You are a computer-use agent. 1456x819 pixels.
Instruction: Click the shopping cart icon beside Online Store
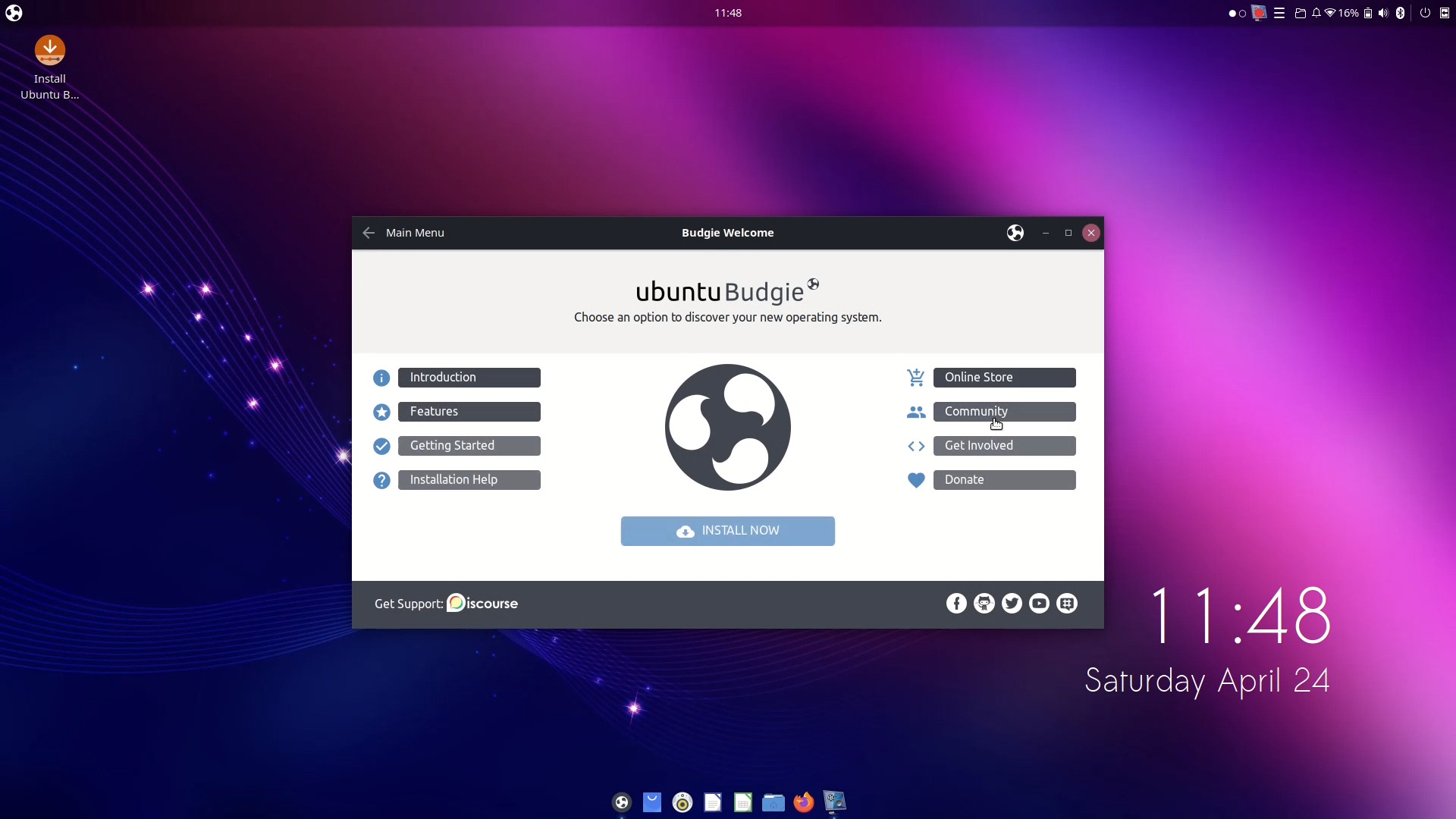916,377
